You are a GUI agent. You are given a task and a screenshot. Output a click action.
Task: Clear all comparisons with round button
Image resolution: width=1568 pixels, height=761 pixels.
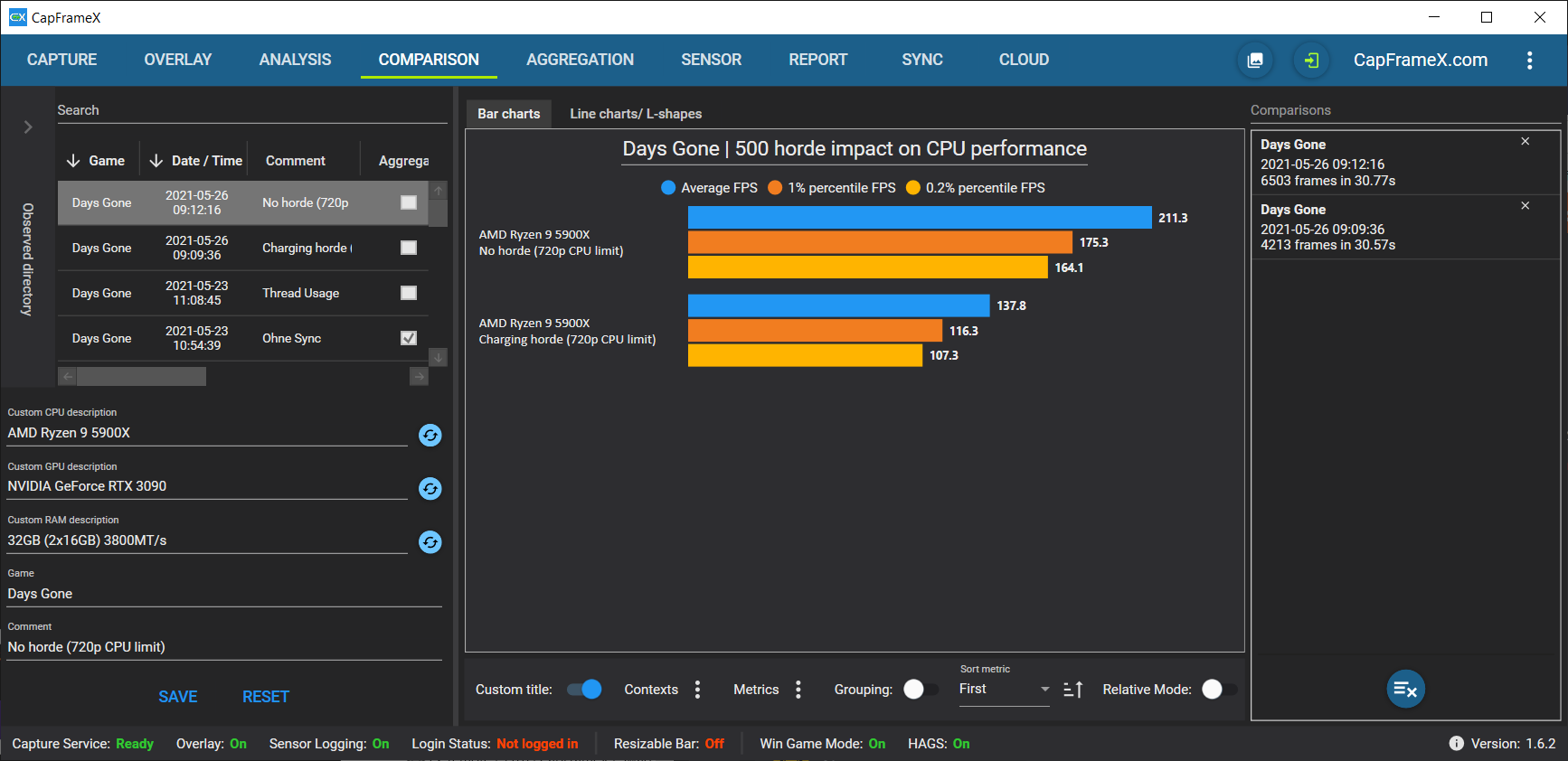click(x=1406, y=690)
